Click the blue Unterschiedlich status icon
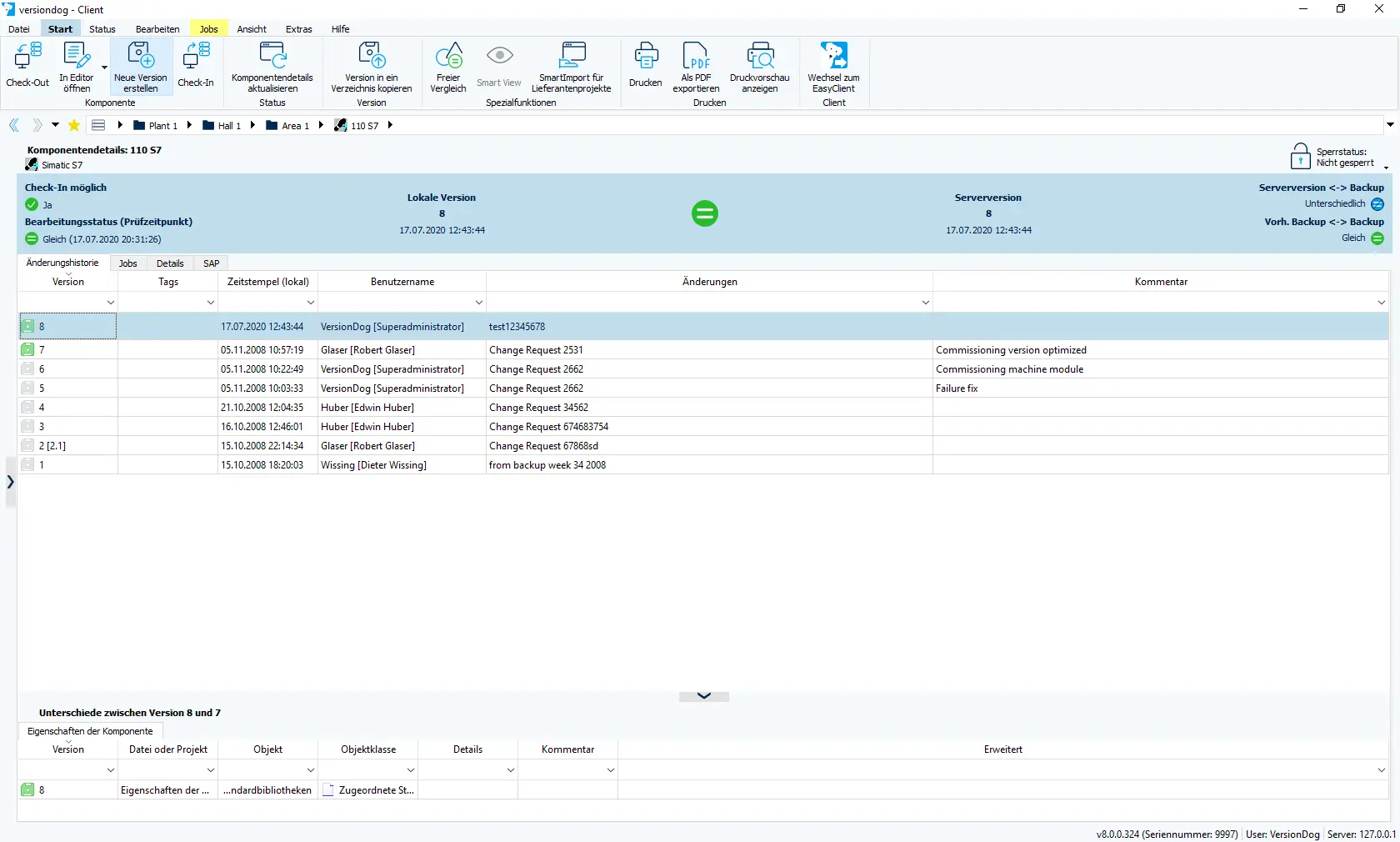The height and width of the screenshot is (842, 1400). (1377, 204)
